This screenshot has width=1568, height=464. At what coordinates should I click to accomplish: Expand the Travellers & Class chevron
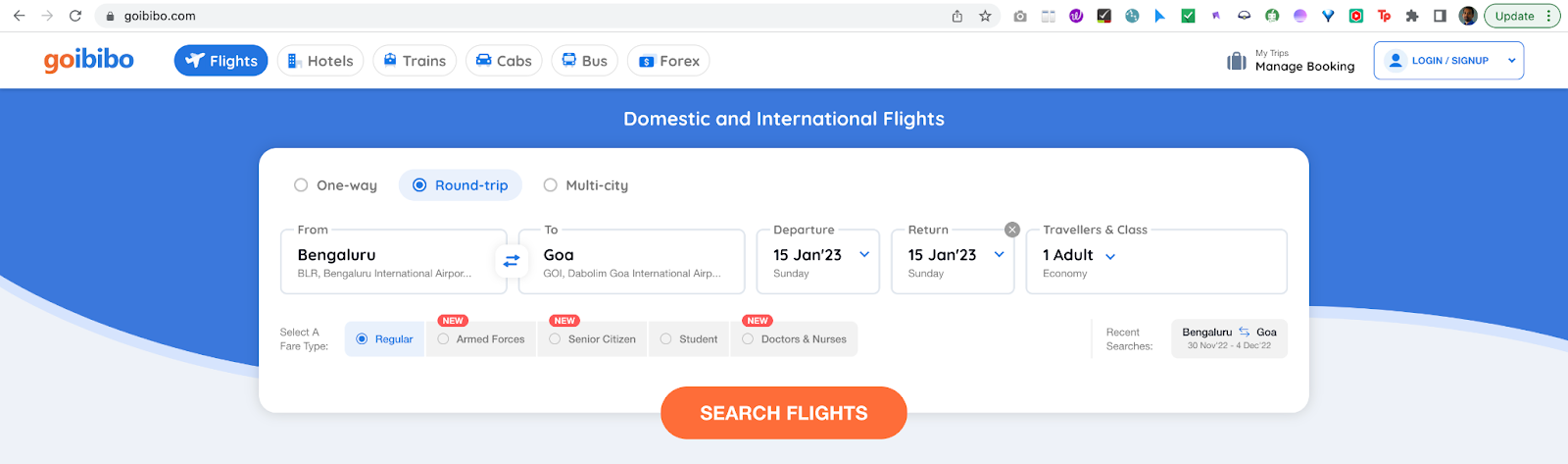click(x=1110, y=256)
